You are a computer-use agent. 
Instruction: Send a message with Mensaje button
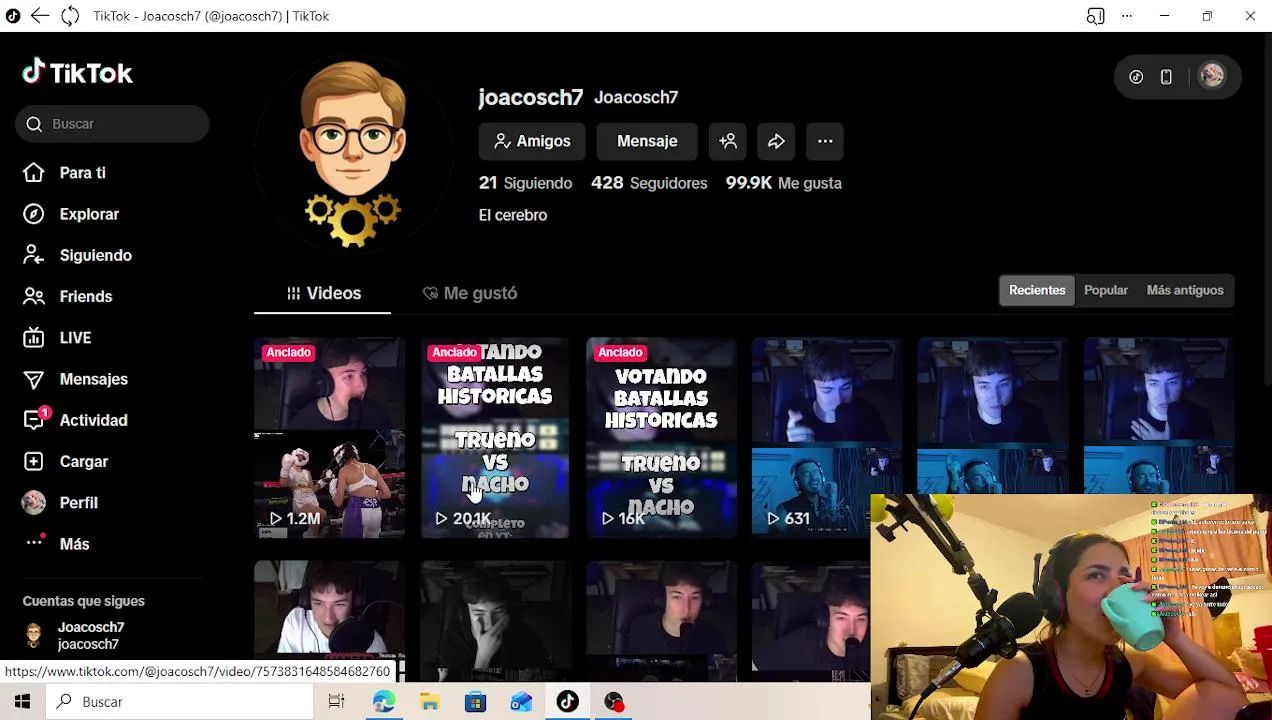click(x=647, y=141)
